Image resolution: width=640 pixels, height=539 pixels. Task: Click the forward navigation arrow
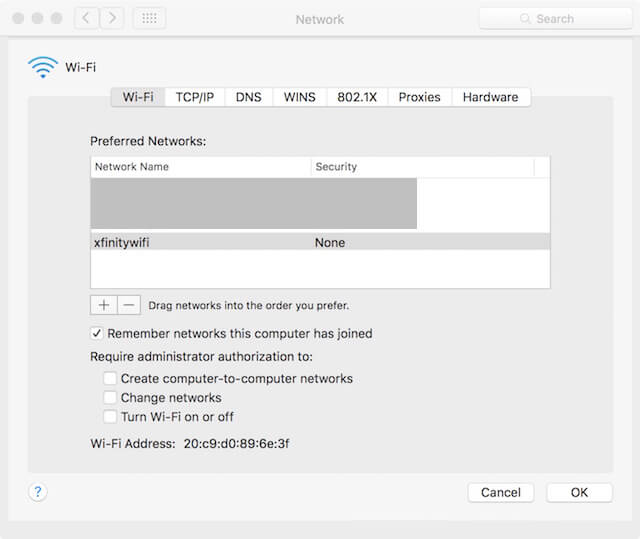click(111, 18)
